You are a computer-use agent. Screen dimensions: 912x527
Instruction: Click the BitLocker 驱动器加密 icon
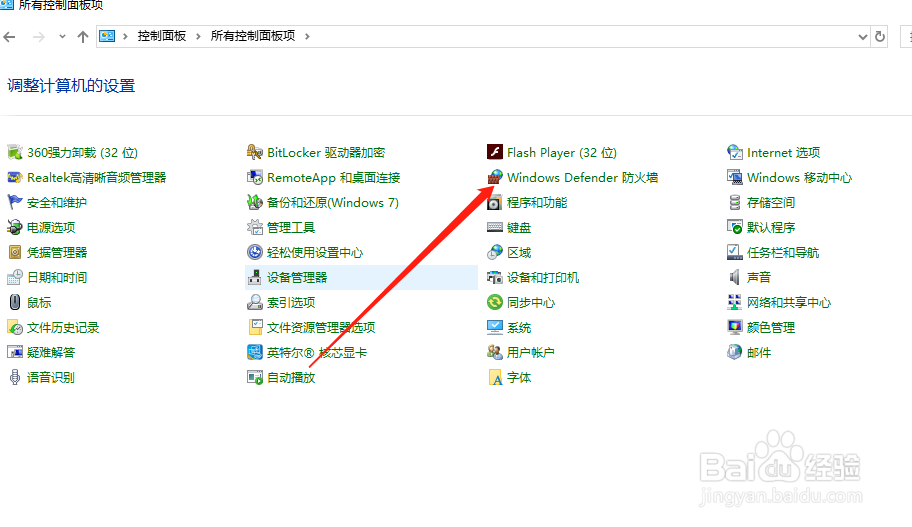[255, 152]
